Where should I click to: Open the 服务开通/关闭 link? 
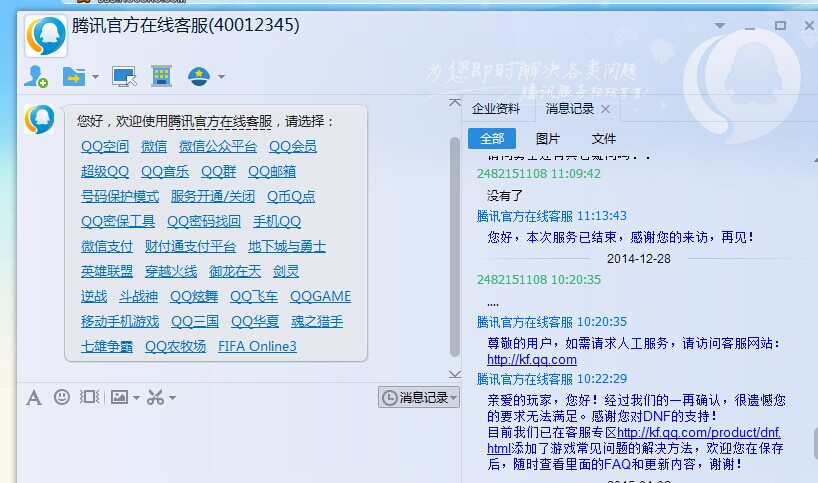click(213, 197)
